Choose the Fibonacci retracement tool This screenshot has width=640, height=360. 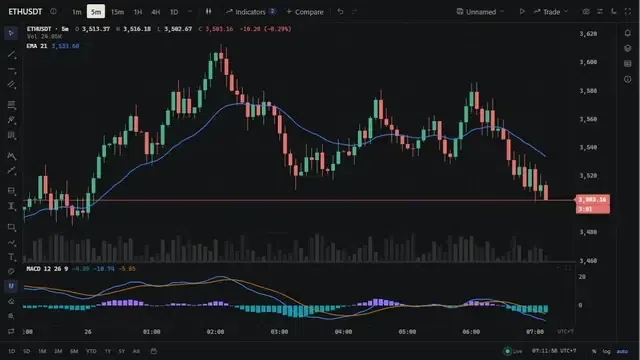11,104
